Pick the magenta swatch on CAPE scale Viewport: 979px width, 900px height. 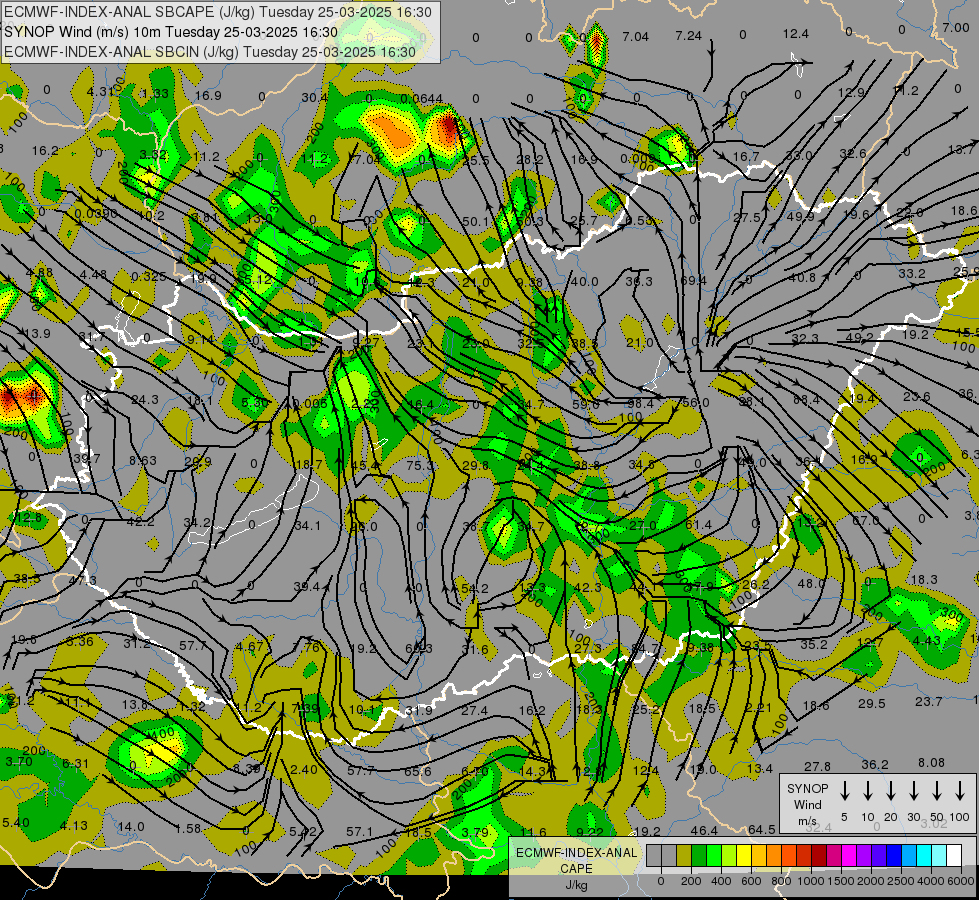(849, 855)
